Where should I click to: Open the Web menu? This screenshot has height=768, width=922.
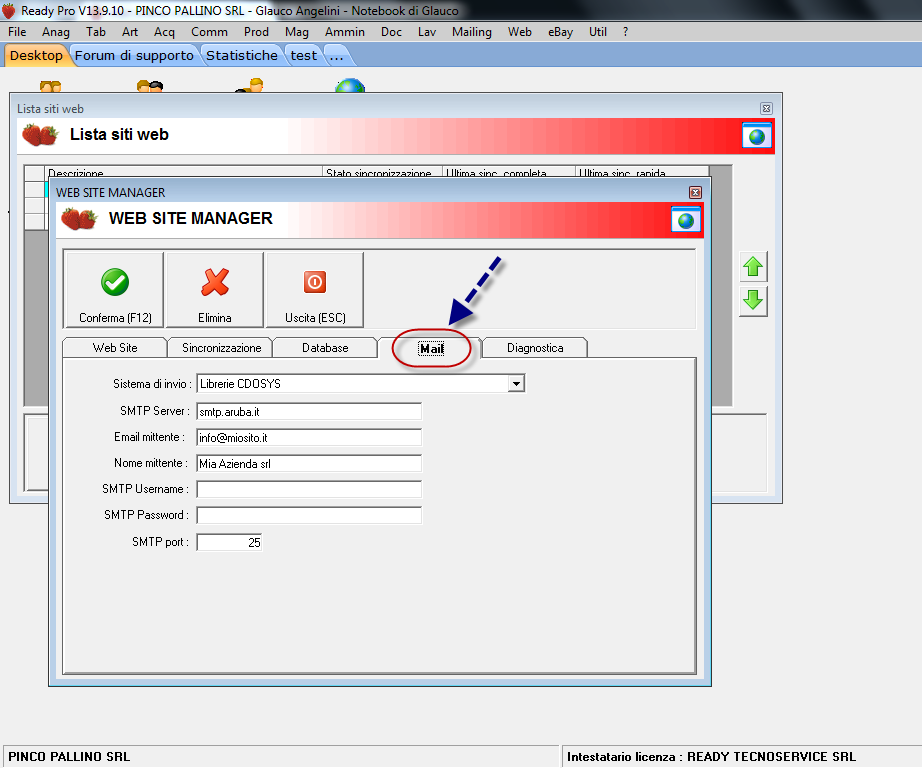click(520, 32)
